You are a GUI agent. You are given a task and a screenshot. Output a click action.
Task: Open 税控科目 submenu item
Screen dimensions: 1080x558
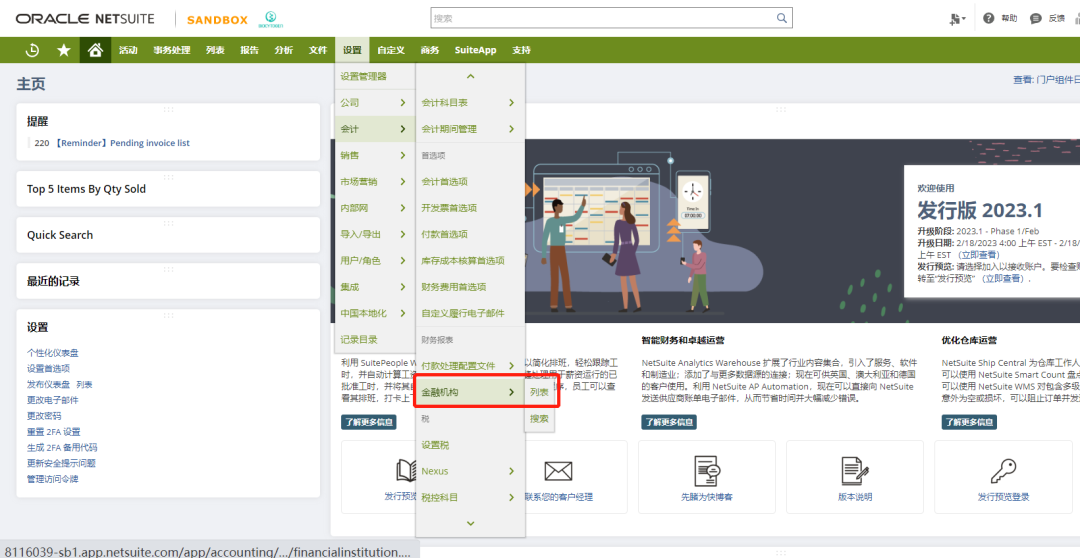pyautogui.click(x=470, y=497)
